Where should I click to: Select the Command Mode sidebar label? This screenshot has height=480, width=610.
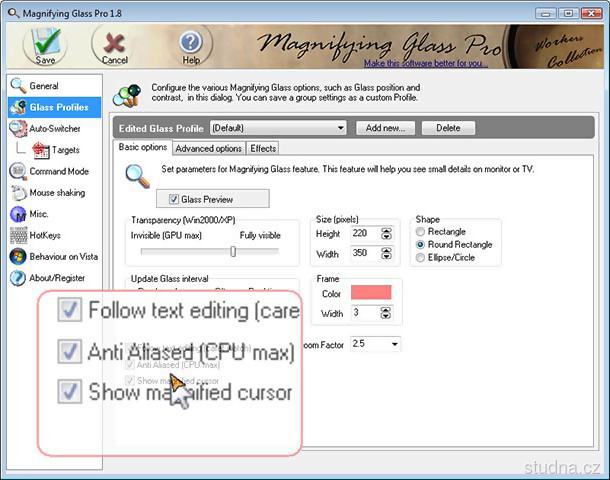[59, 171]
